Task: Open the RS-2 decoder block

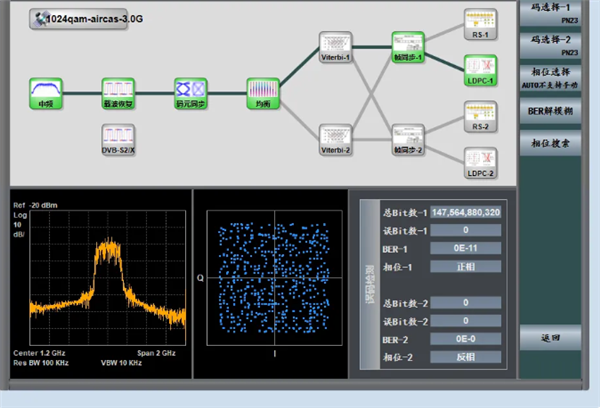Action: point(480,114)
